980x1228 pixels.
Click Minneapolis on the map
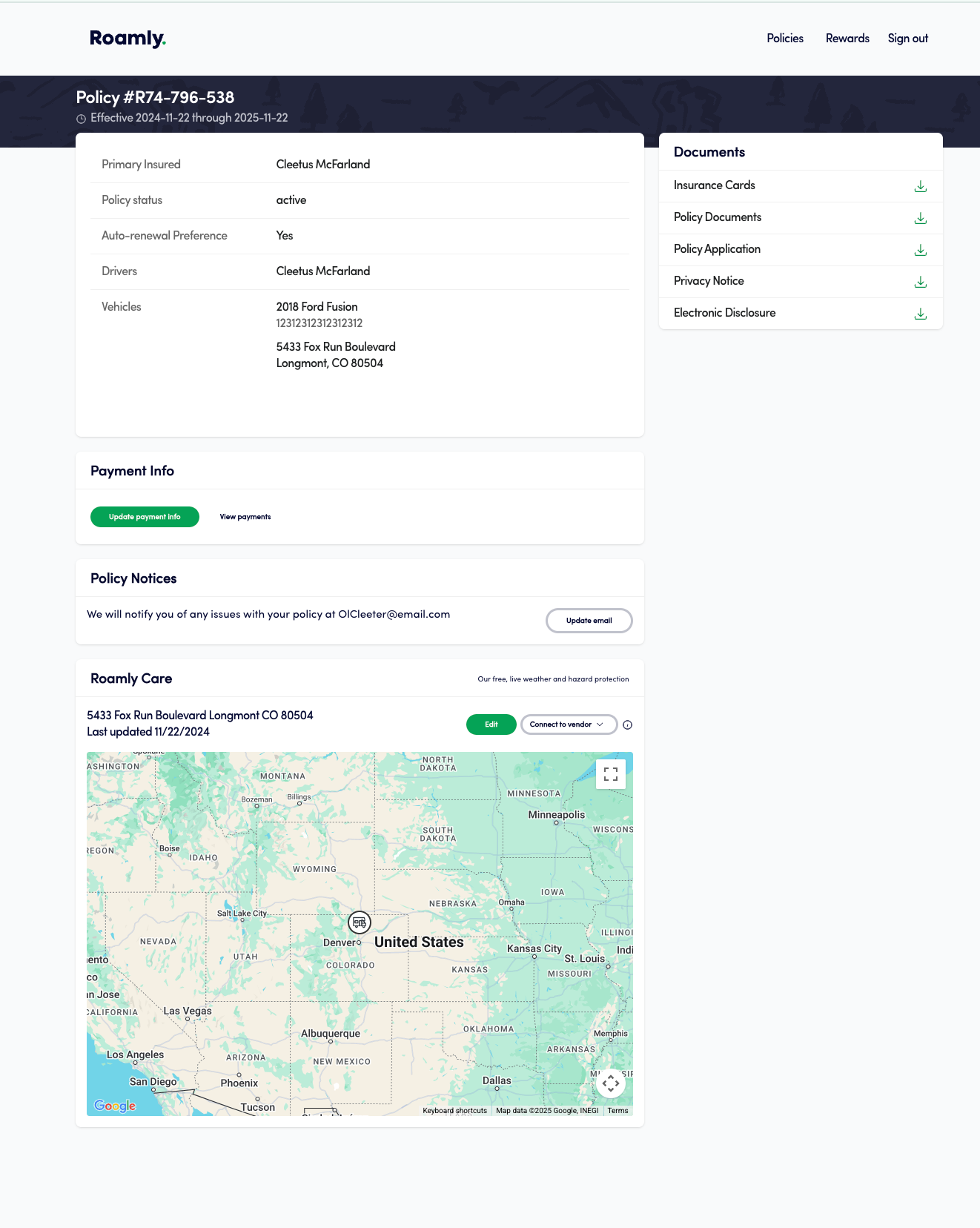tap(557, 815)
